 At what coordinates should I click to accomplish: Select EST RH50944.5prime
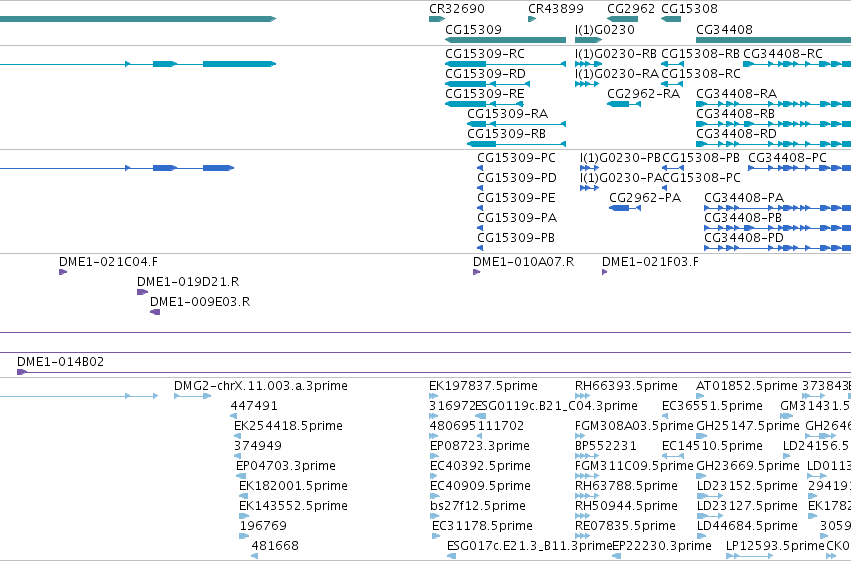click(582, 516)
